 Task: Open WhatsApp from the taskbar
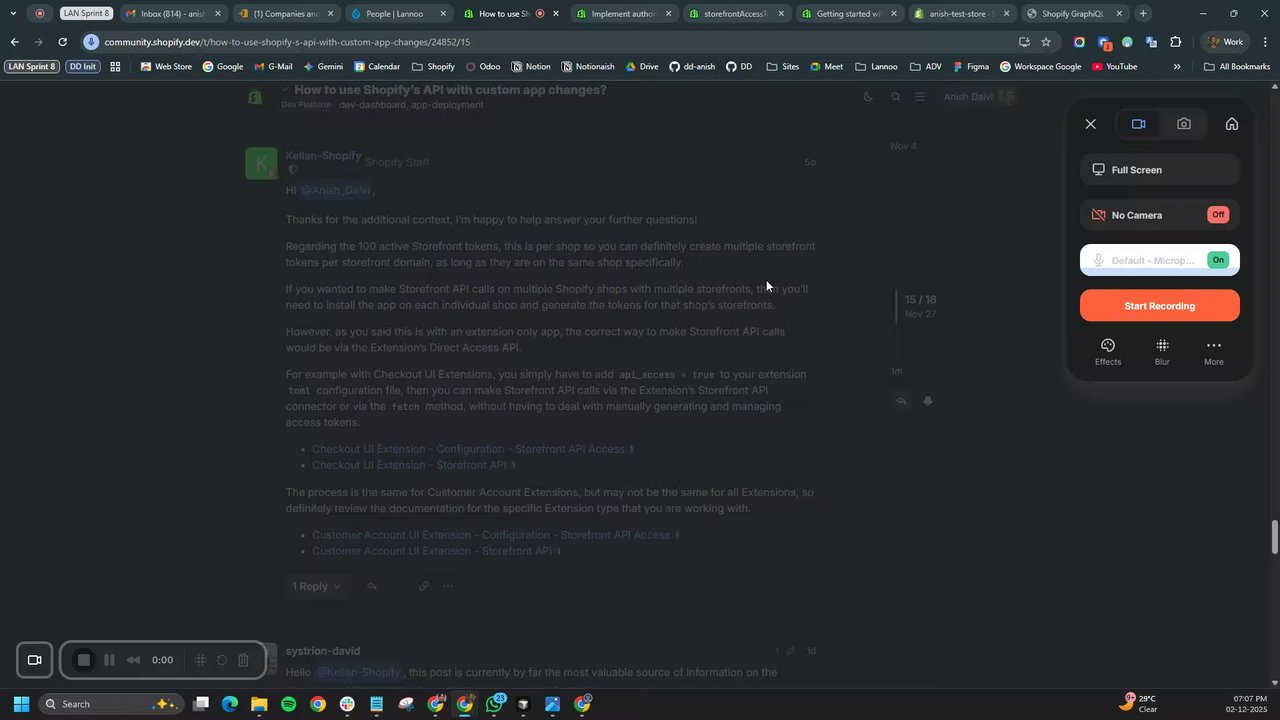(494, 704)
